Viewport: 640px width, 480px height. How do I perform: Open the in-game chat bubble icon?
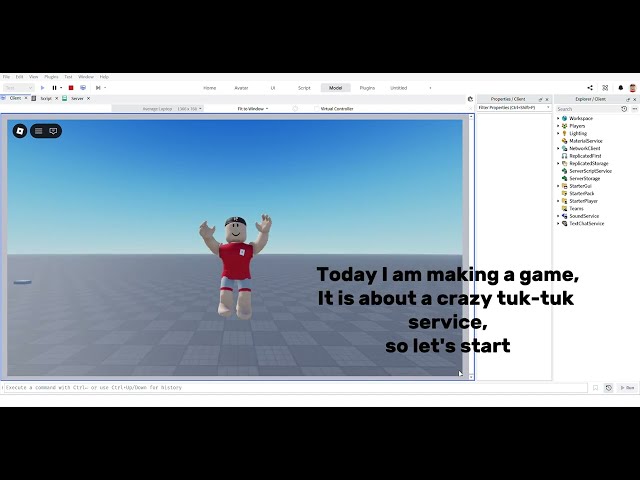(x=53, y=131)
